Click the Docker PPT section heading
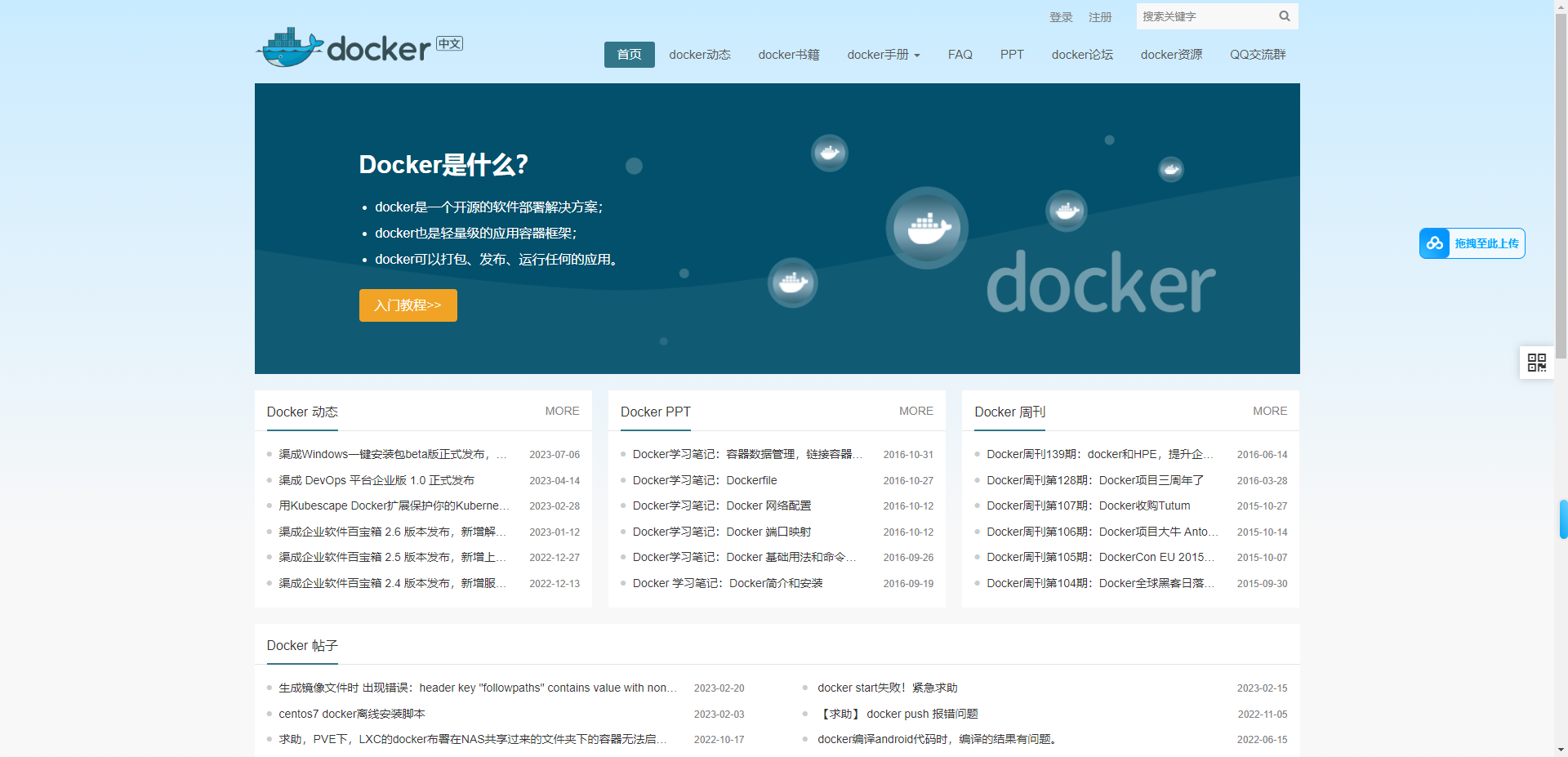The height and width of the screenshot is (757, 1568). (656, 412)
